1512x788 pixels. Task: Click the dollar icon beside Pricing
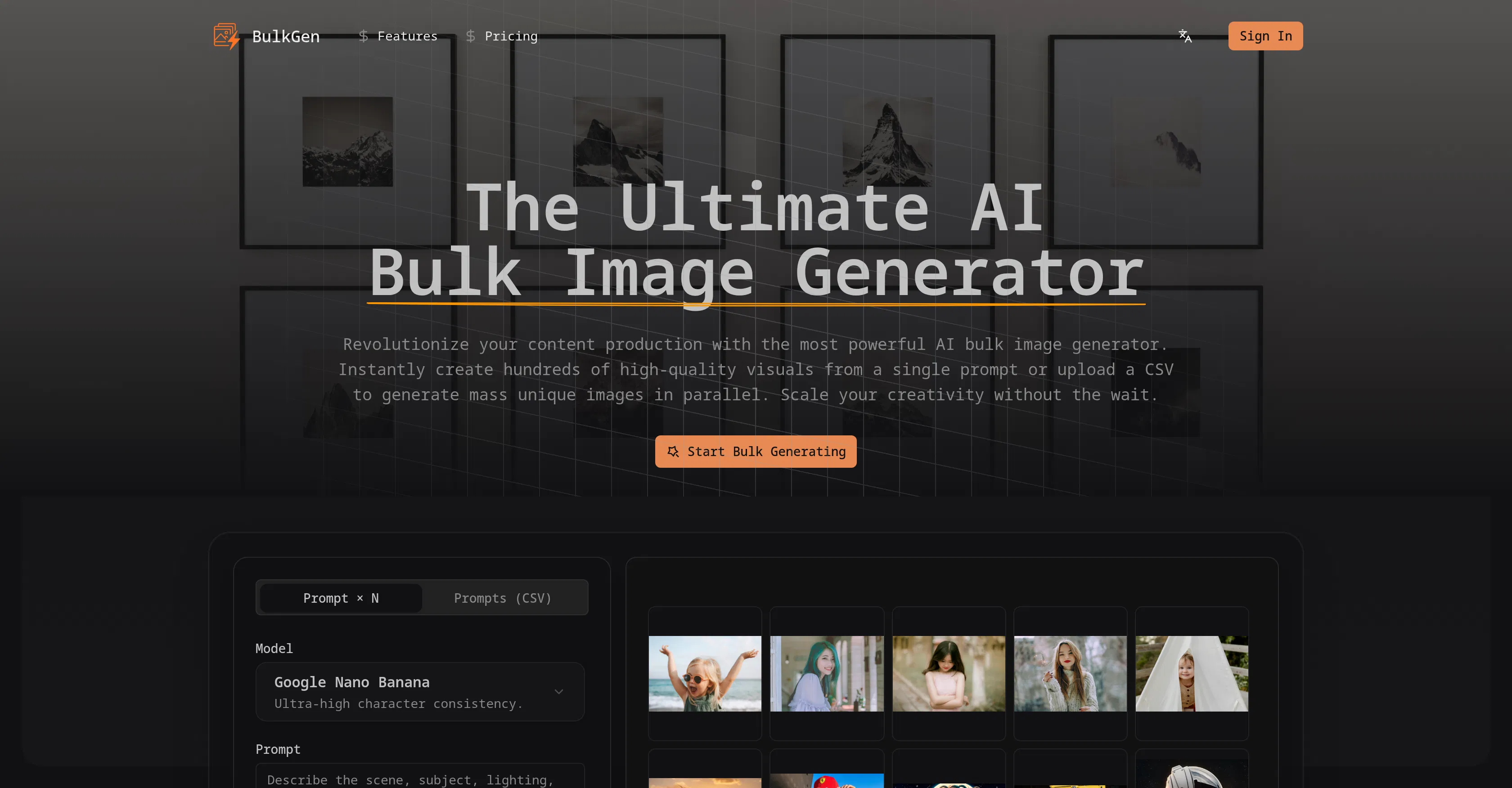470,36
